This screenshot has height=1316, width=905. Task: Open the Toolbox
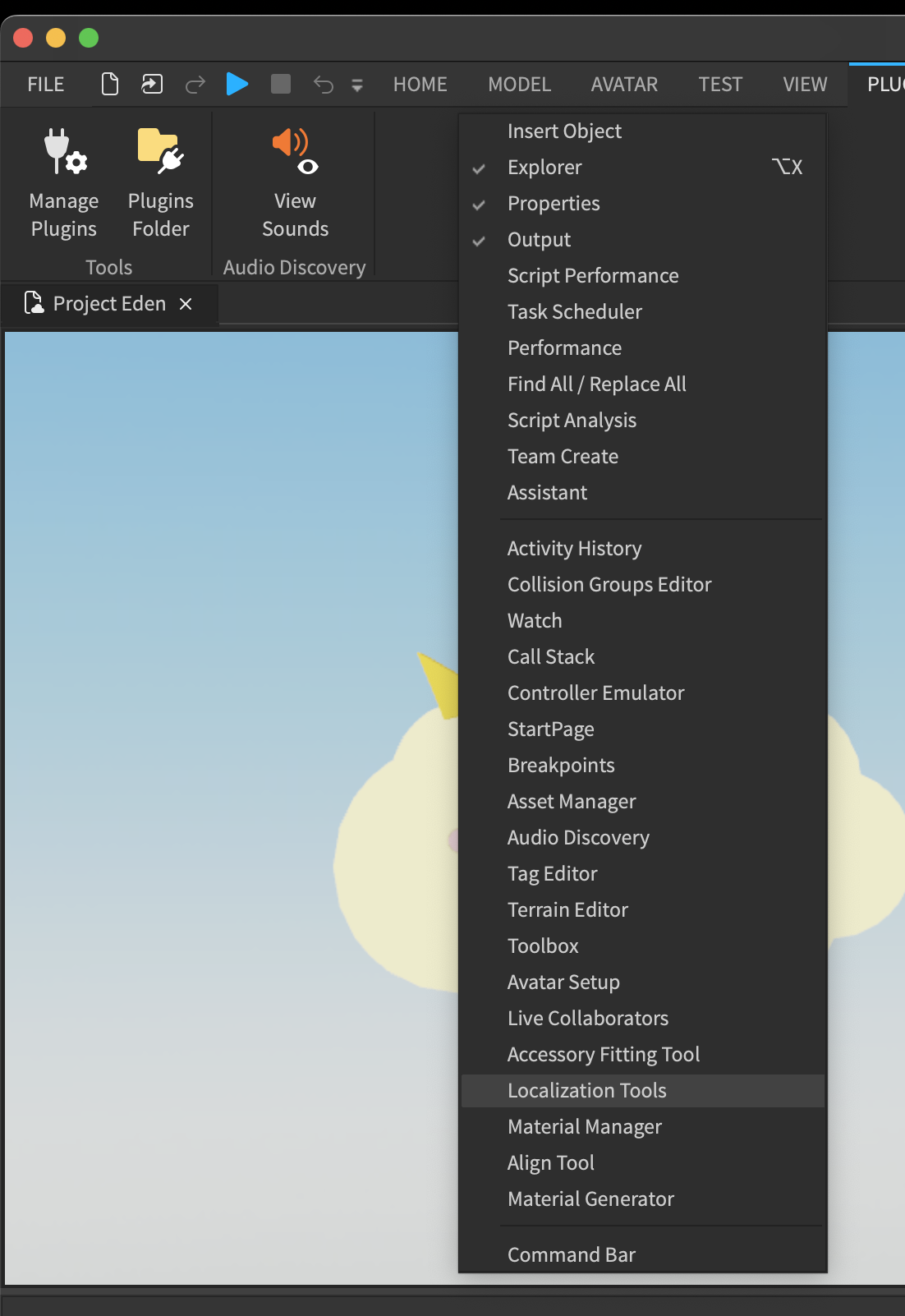point(643,946)
